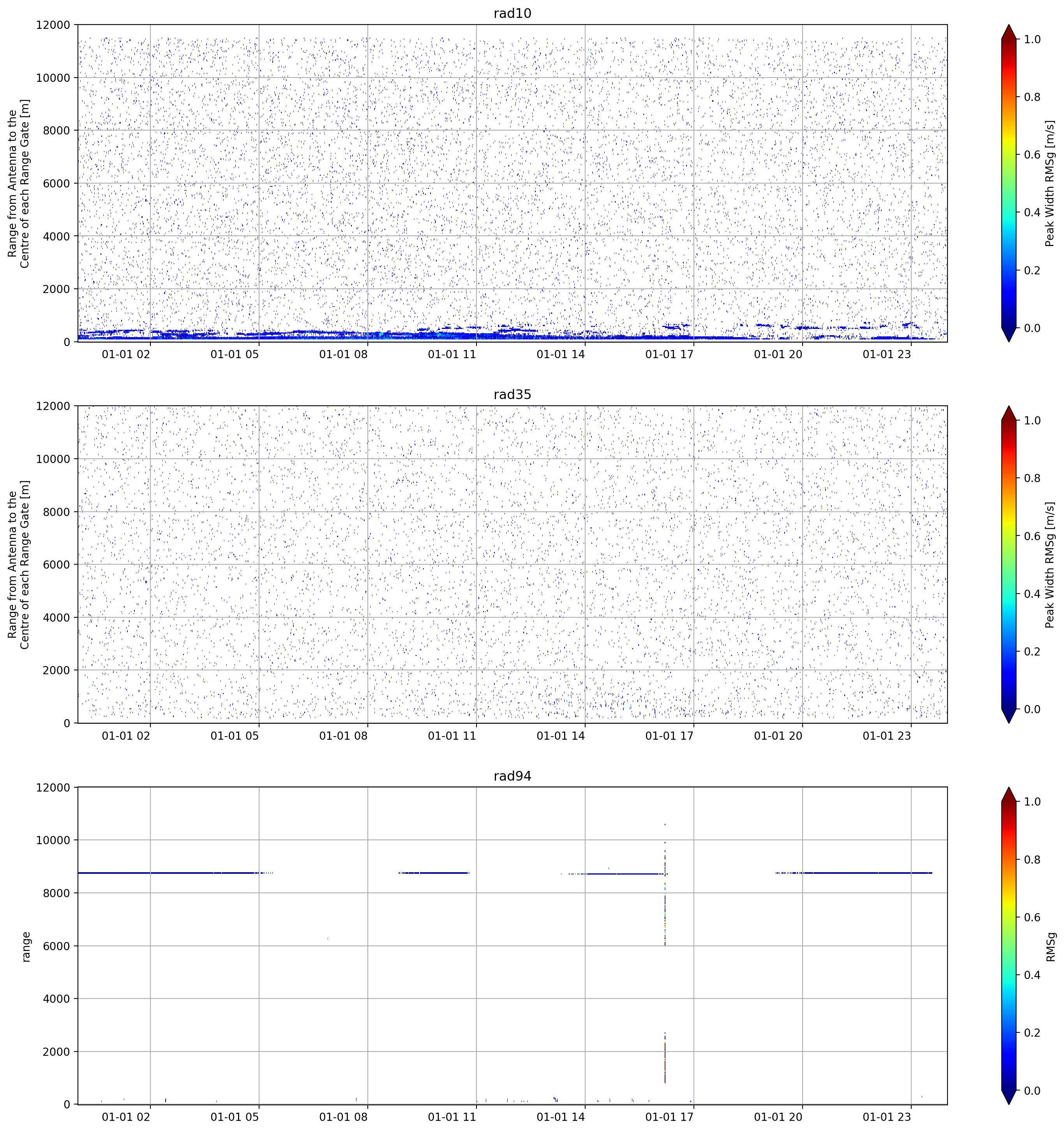Click the 0.8 tick on rad35 colorbar
The image size is (1064, 1131).
tap(1032, 479)
